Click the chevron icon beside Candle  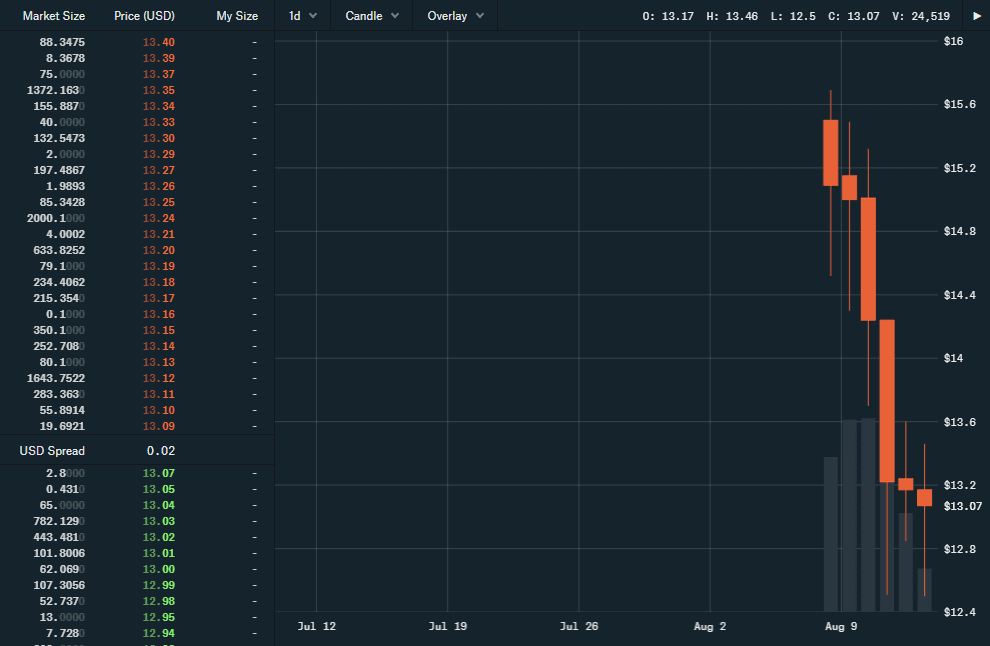(395, 15)
